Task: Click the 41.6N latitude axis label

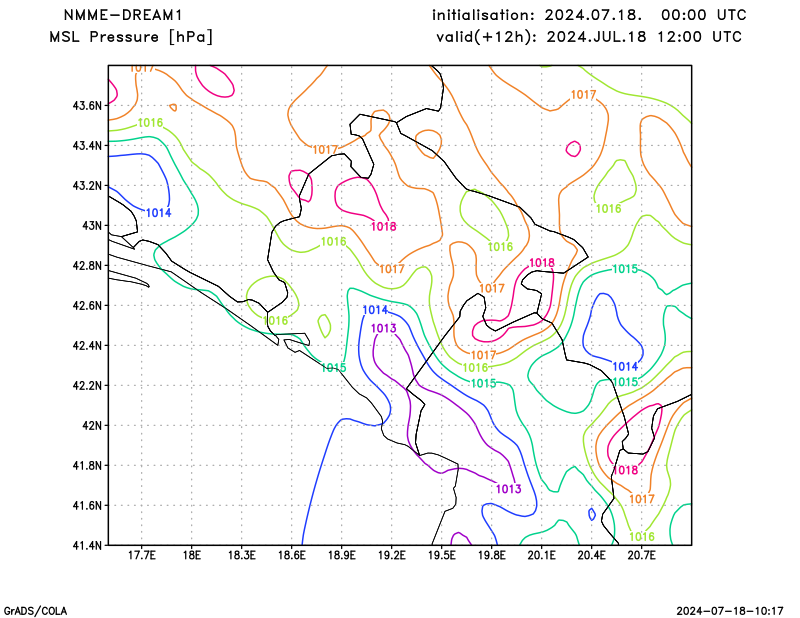Action: [87, 505]
